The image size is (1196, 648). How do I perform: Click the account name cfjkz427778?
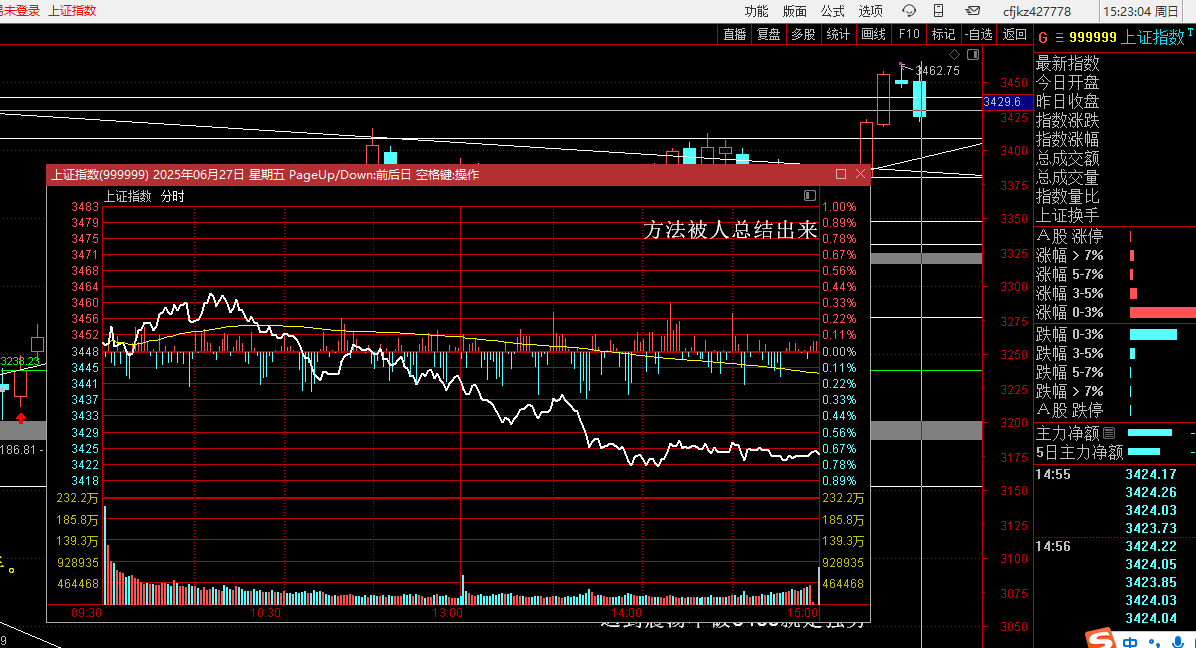[x=1037, y=11]
